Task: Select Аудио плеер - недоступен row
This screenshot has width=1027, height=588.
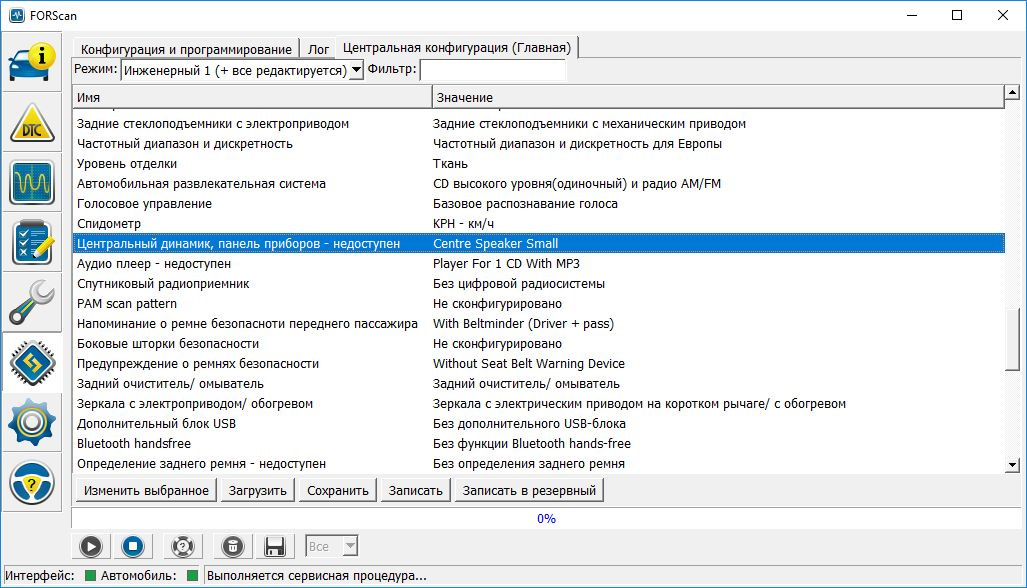Action: pos(538,263)
